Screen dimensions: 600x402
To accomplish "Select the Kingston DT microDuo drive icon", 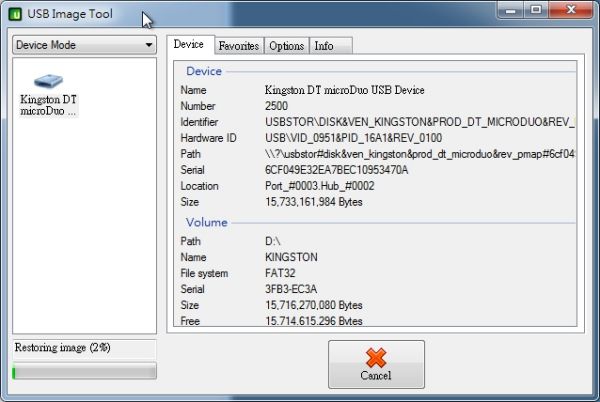I will 48,81.
